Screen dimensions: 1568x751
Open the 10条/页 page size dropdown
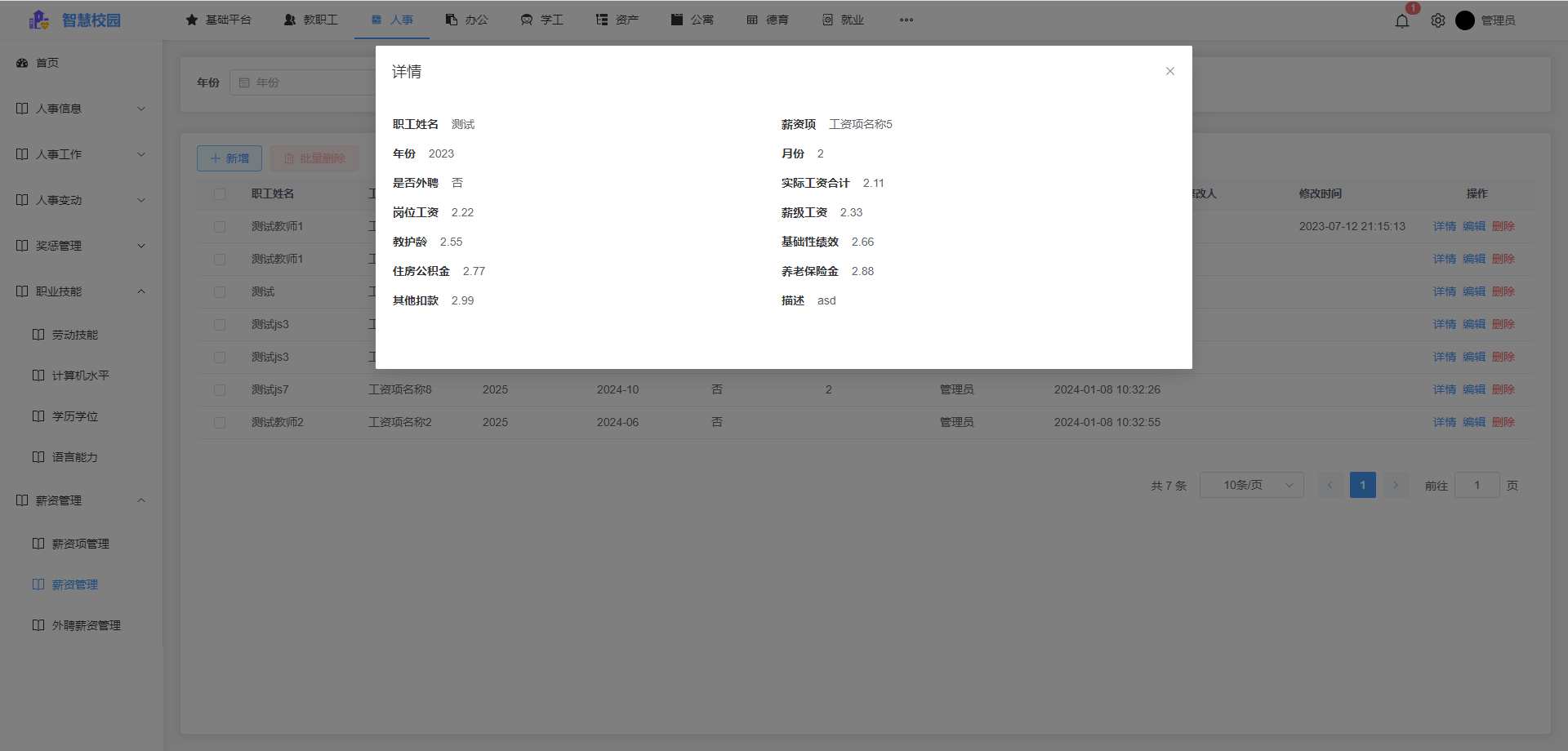click(x=1251, y=485)
